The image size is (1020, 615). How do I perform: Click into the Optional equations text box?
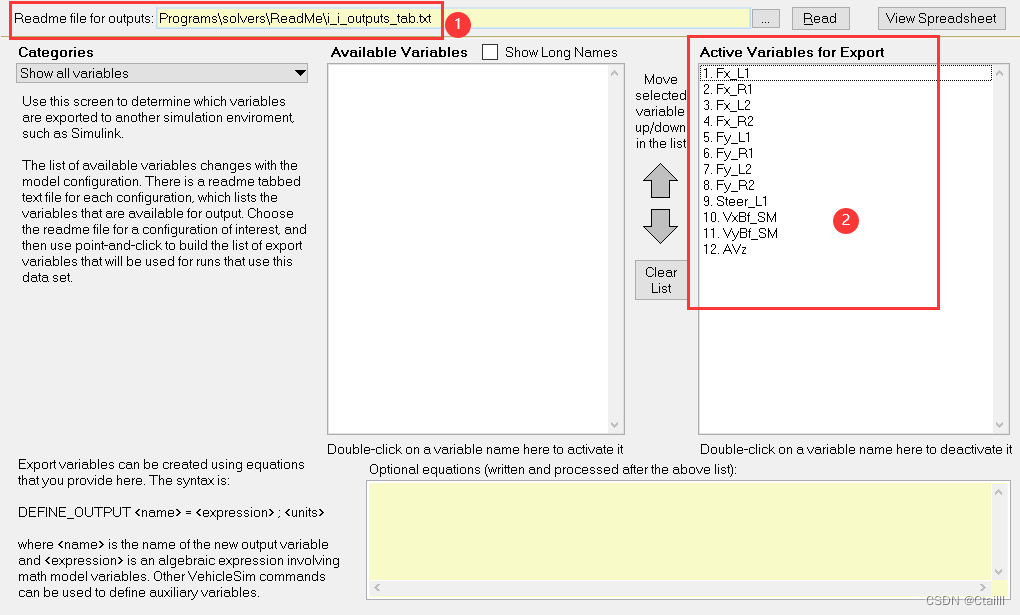680,531
